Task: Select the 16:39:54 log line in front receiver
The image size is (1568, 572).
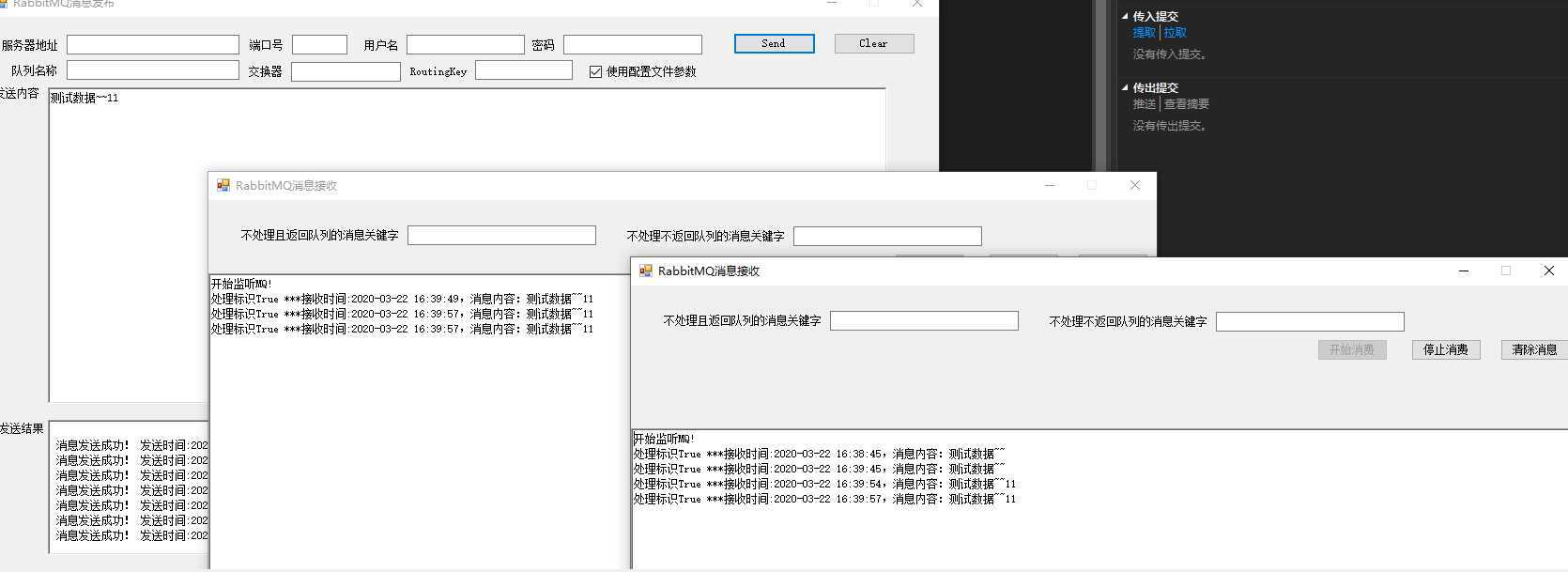Action: point(825,484)
